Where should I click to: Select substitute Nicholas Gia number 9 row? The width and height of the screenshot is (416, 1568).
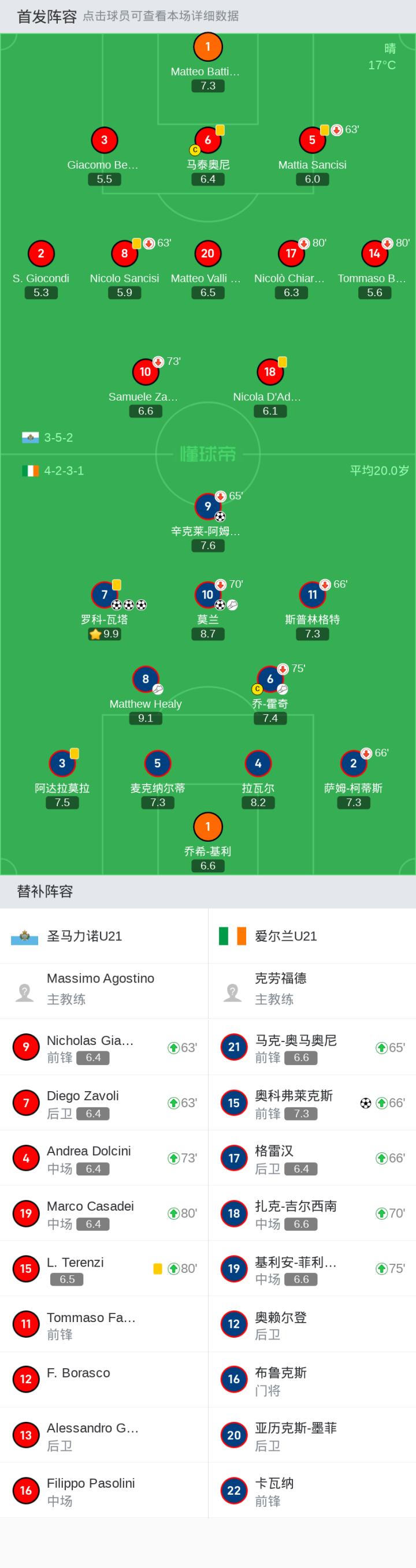click(x=104, y=1048)
